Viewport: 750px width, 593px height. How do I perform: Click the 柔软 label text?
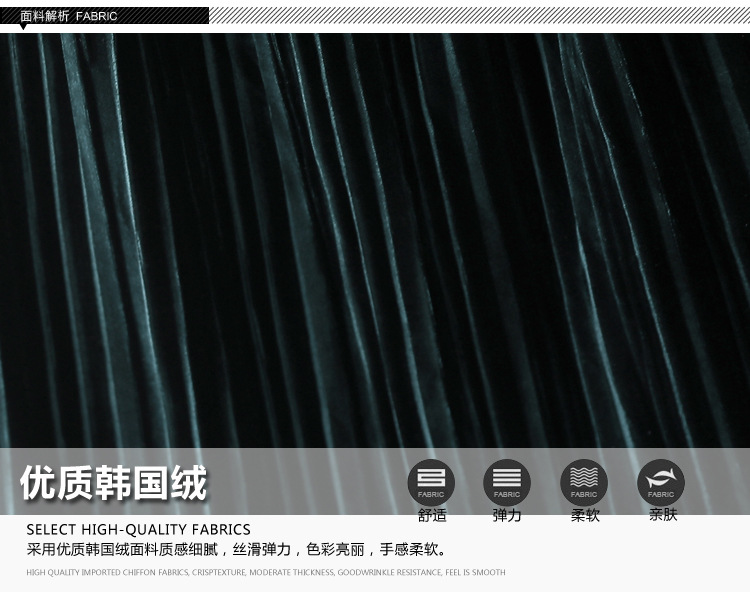[585, 515]
